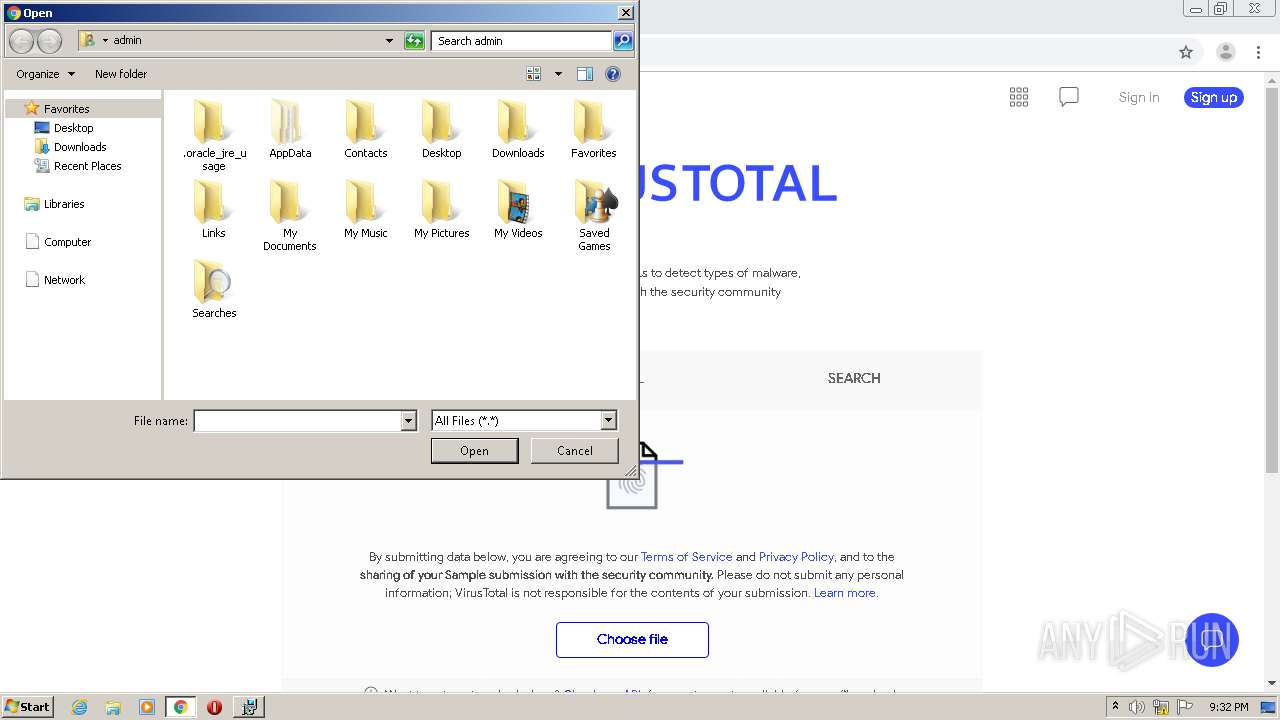Screen dimensions: 1280x720
Task: Click the Forward navigation arrow in dialog
Action: (49, 41)
